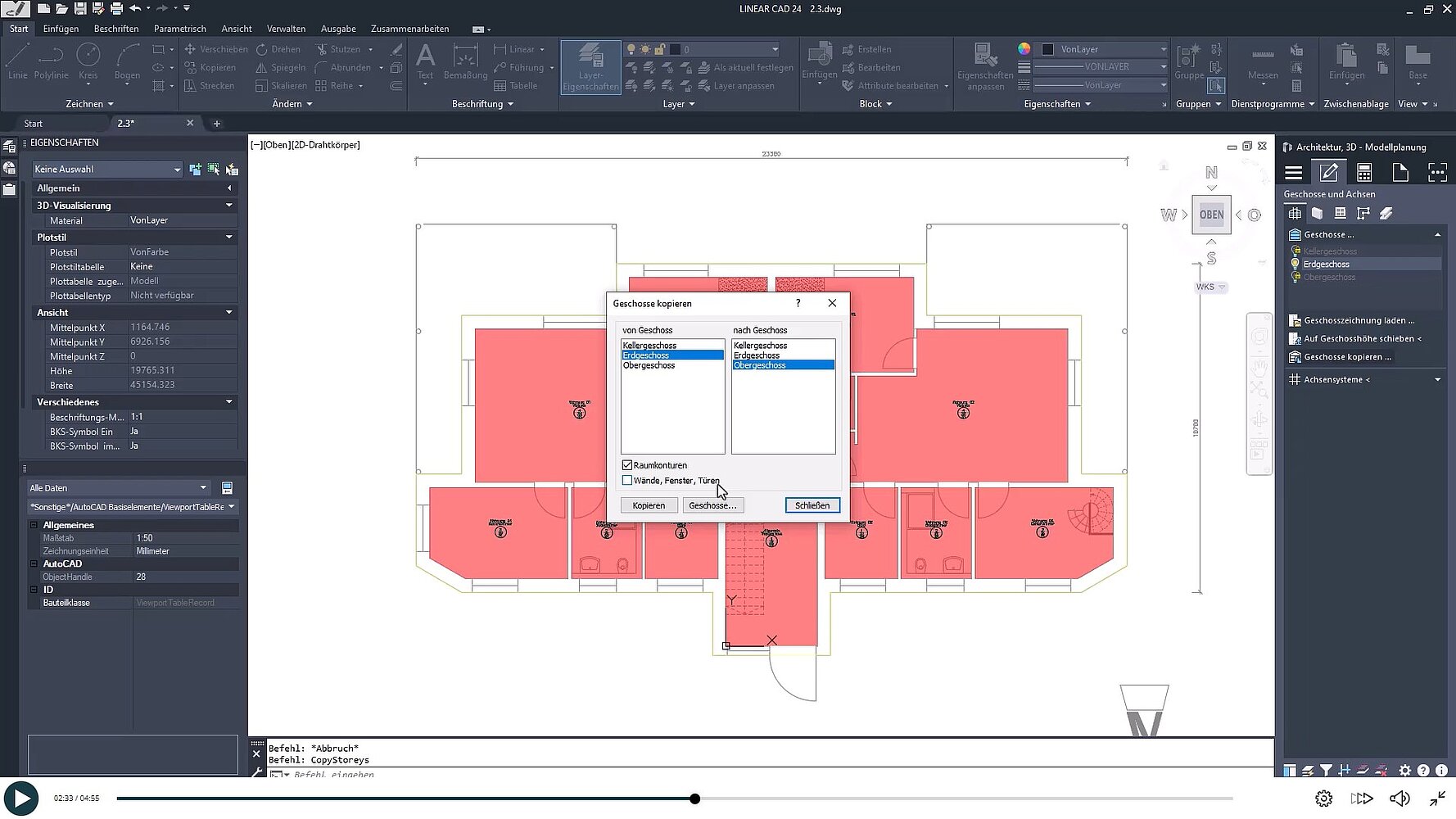Select Kellergeschoss in von Geschoss list
Screen dimensions: 1456x819
point(649,346)
